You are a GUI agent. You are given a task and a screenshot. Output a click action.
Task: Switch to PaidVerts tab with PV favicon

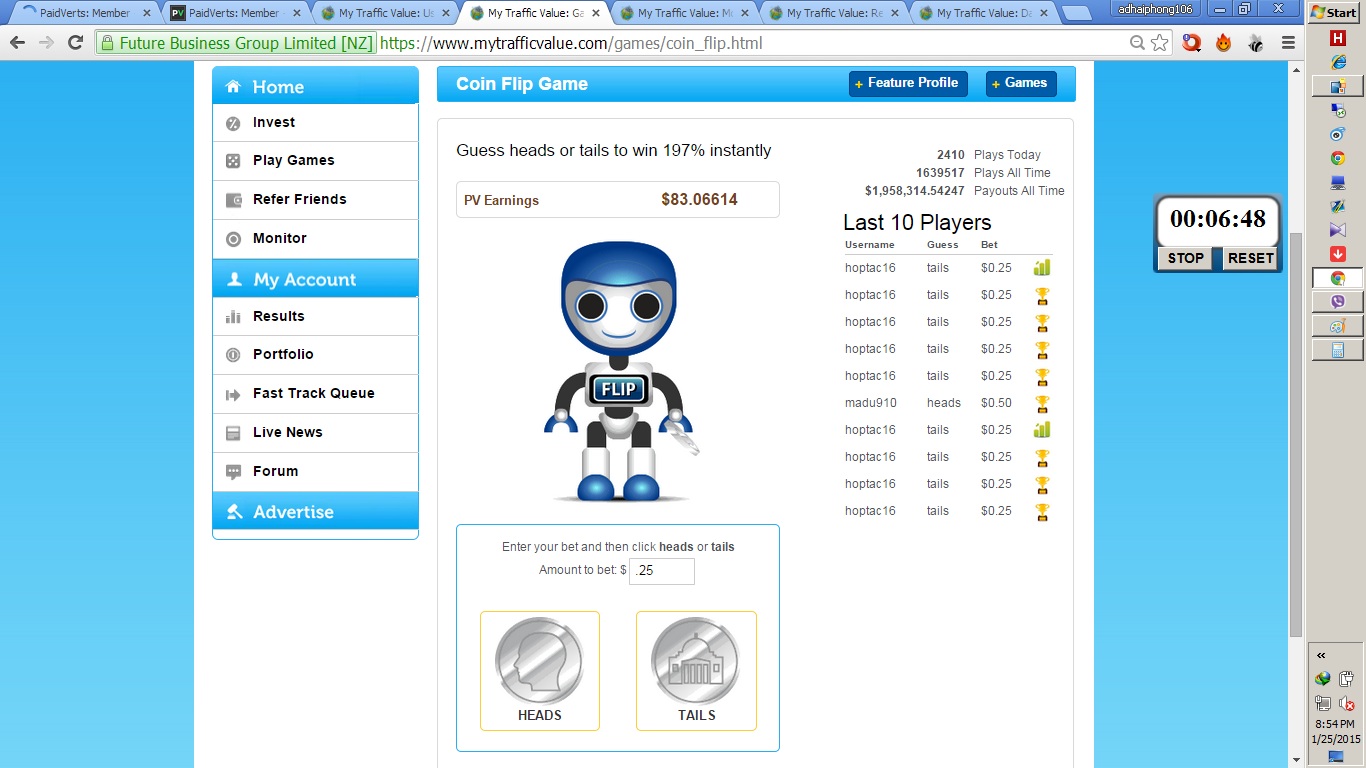click(235, 13)
